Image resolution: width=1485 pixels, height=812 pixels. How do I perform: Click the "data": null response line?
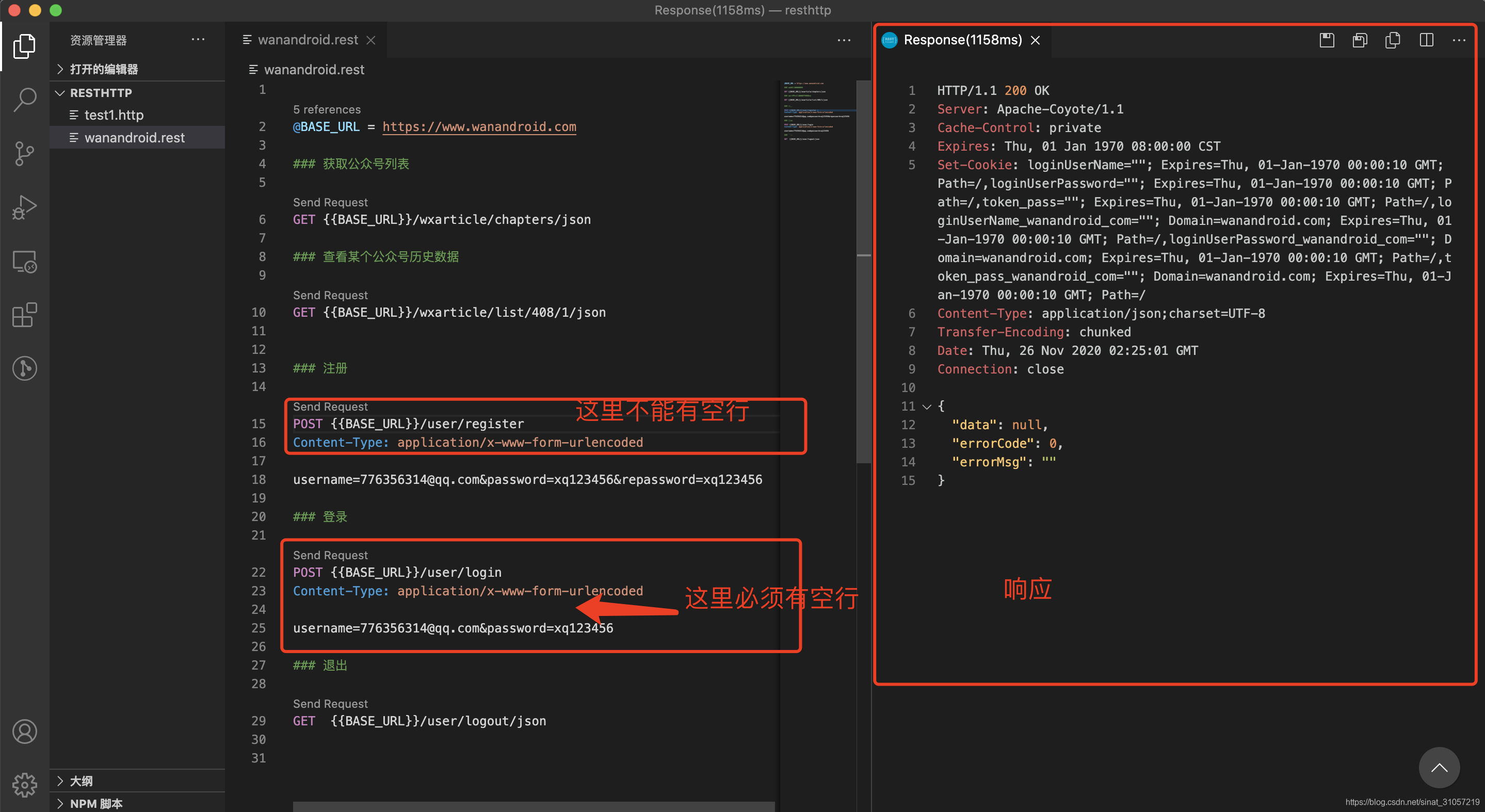click(999, 425)
